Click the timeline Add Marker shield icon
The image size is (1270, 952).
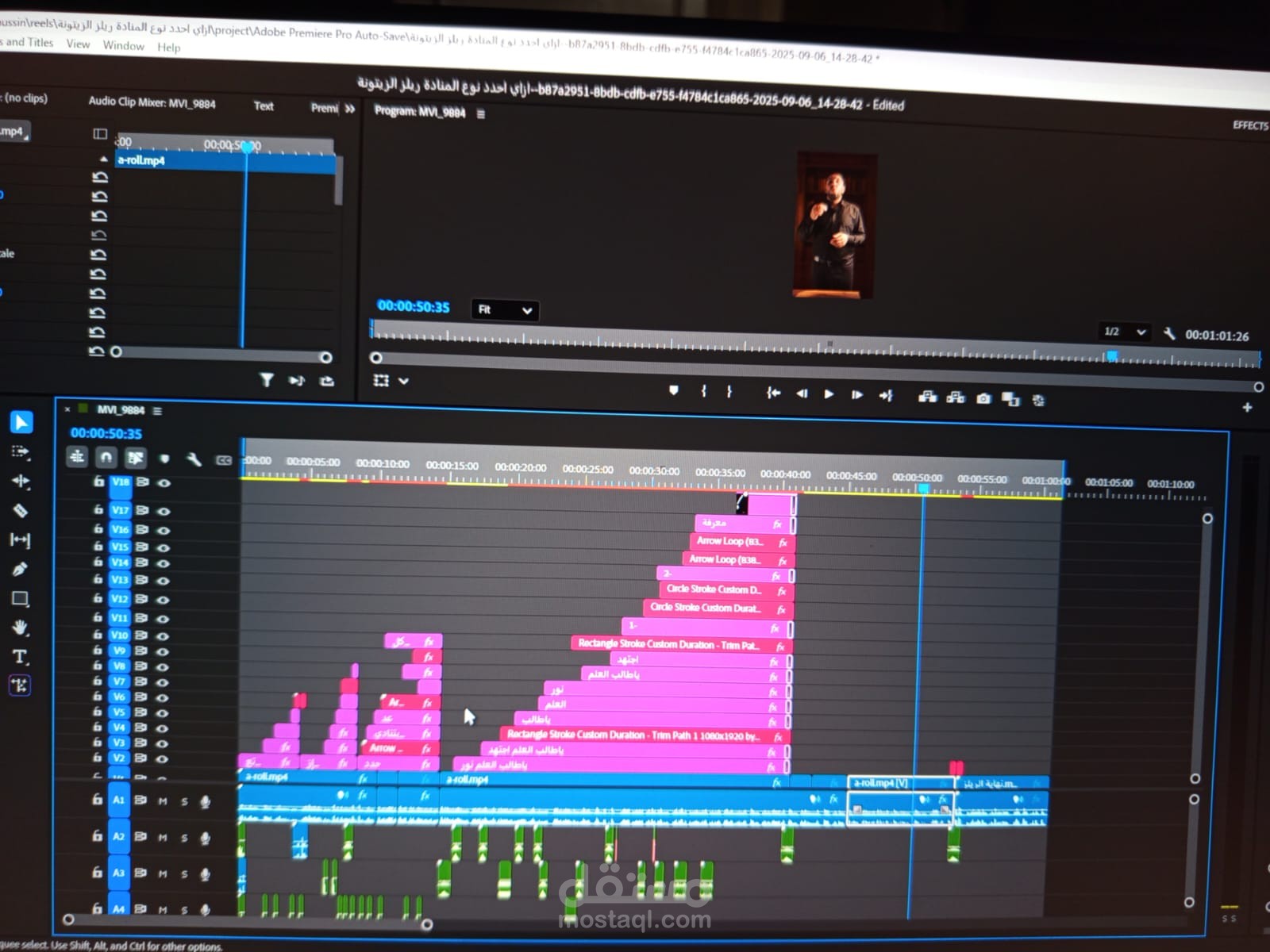click(164, 459)
